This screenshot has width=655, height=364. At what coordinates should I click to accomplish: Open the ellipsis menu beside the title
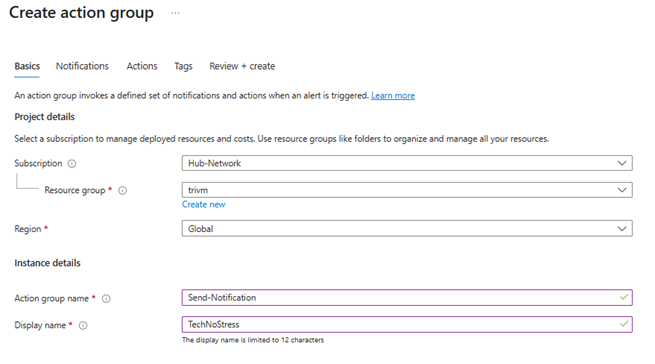pos(175,13)
